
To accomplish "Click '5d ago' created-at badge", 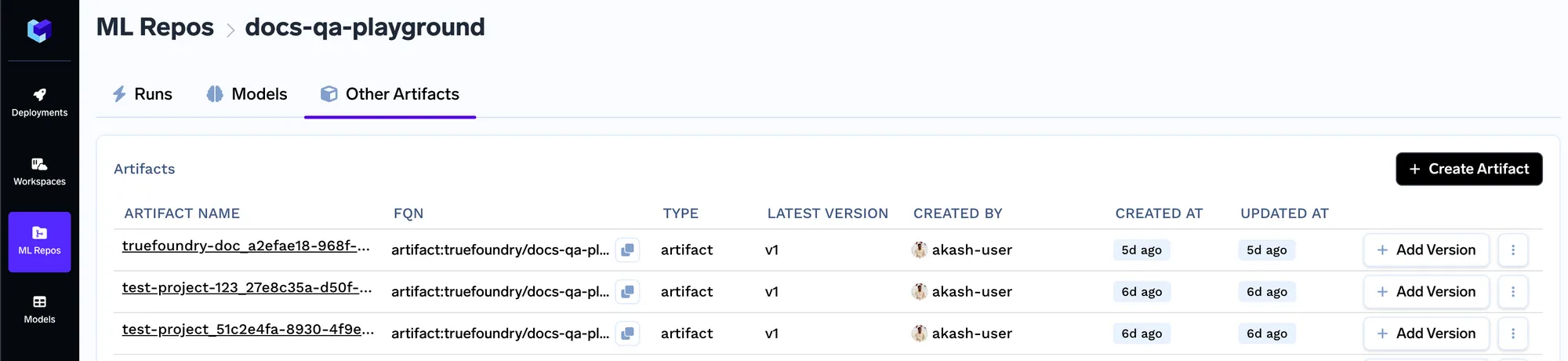I will point(1142,250).
